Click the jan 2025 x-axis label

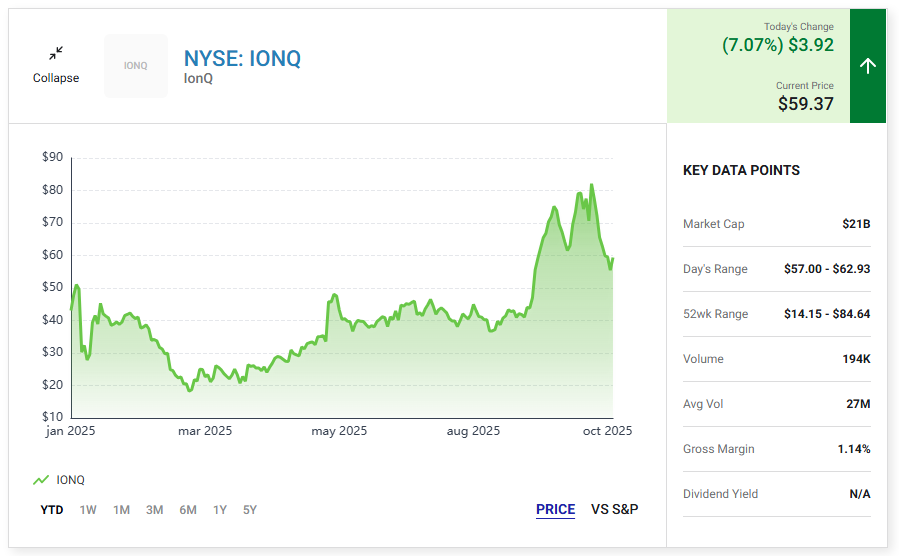pos(71,431)
